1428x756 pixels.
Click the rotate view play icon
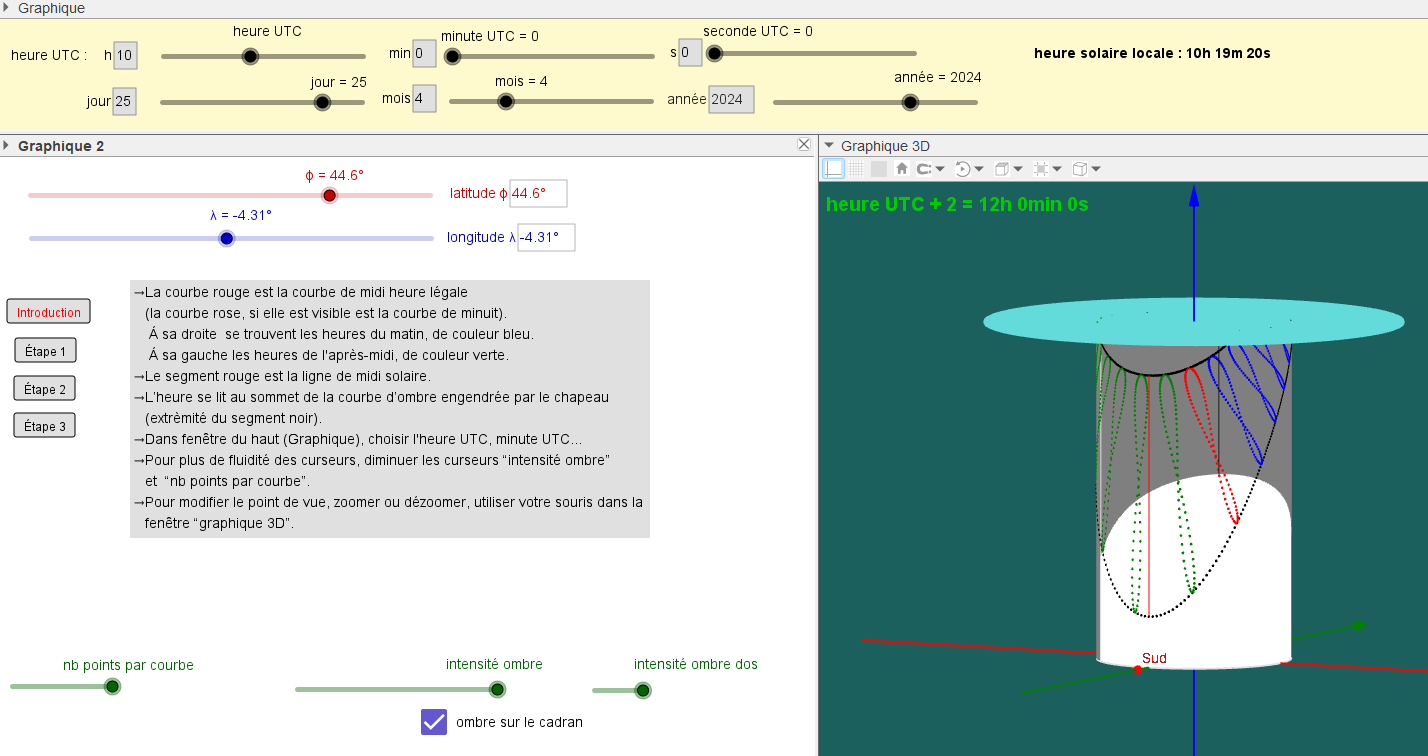(963, 169)
